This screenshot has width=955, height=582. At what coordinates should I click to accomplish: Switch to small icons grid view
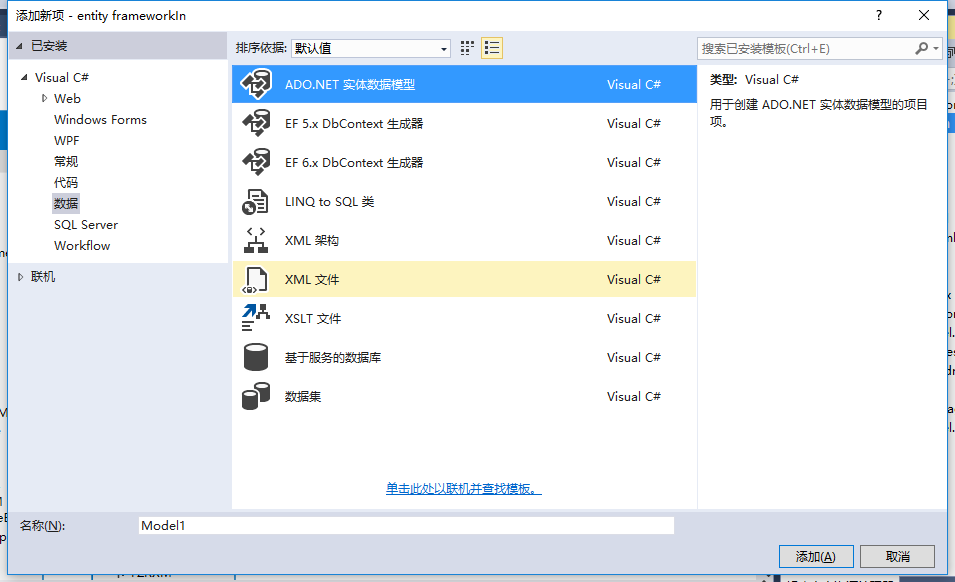pyautogui.click(x=467, y=48)
